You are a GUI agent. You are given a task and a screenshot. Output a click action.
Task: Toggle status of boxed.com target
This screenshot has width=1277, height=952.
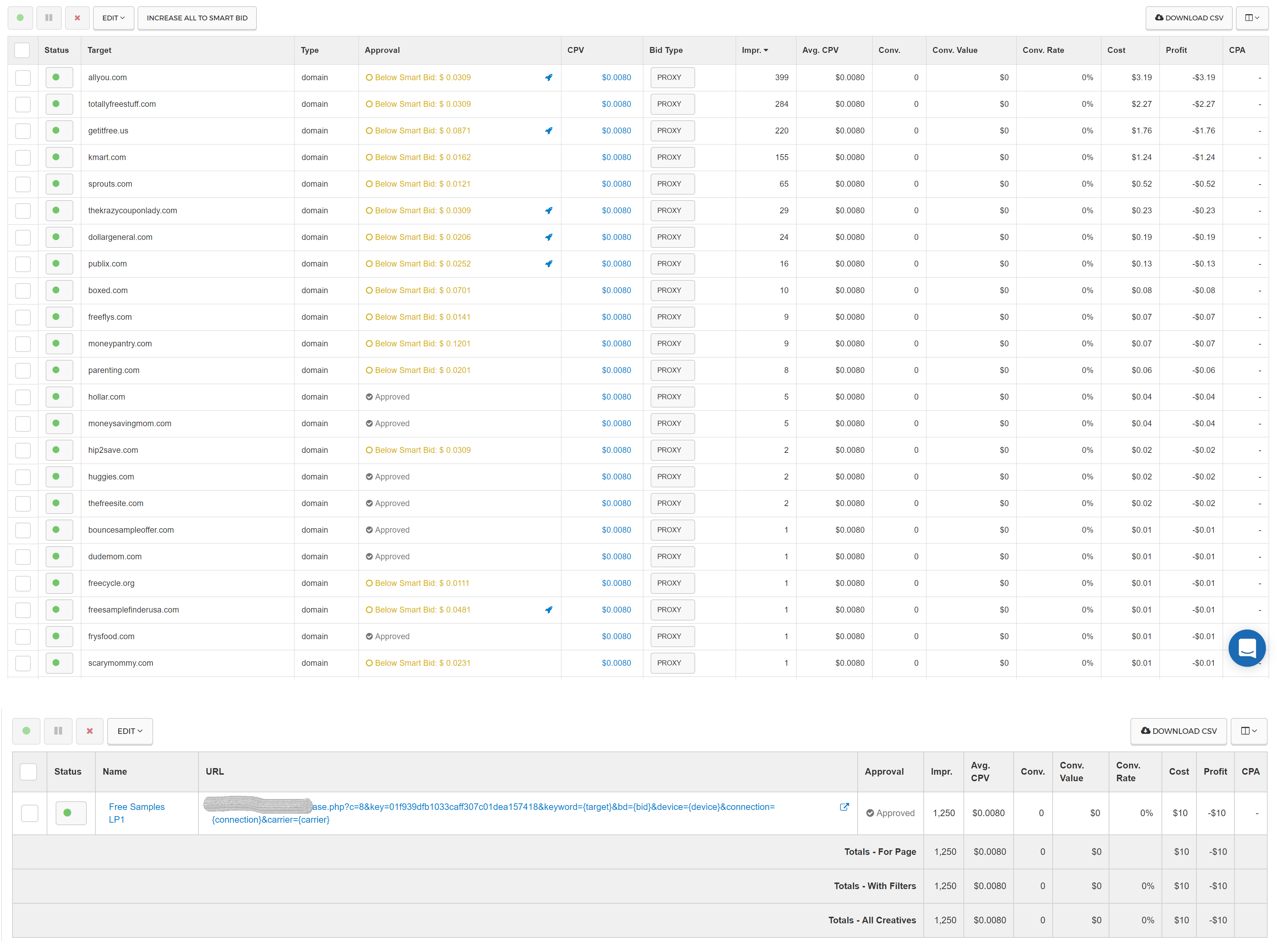pyautogui.click(x=59, y=290)
